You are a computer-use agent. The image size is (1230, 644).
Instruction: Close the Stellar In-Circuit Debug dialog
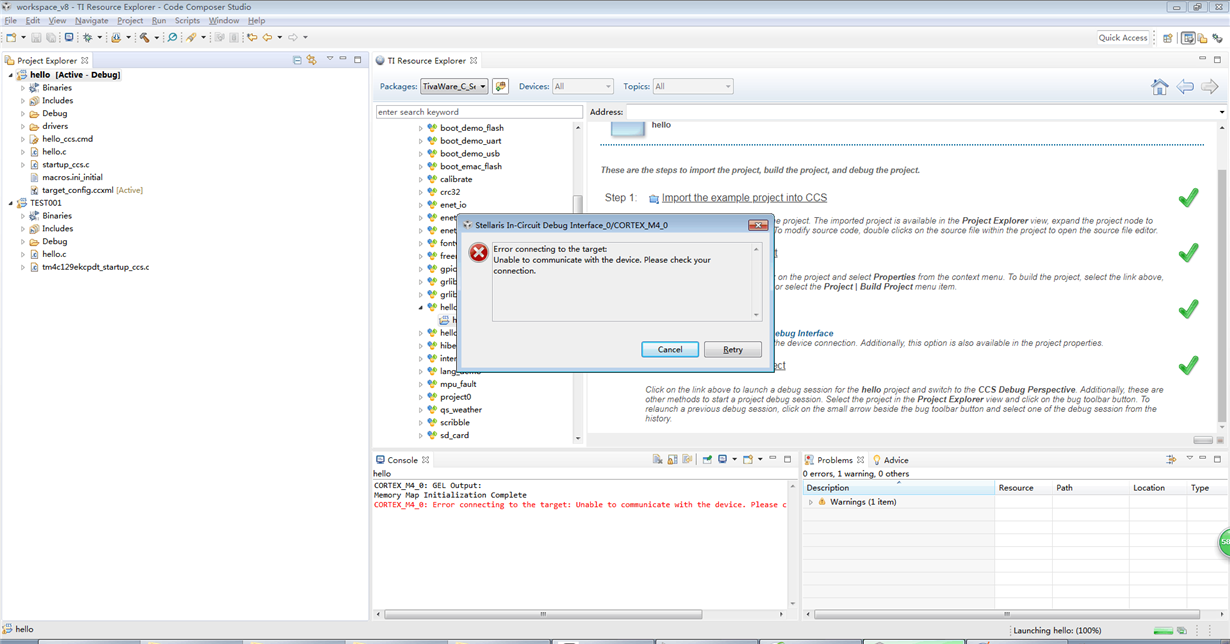point(758,225)
